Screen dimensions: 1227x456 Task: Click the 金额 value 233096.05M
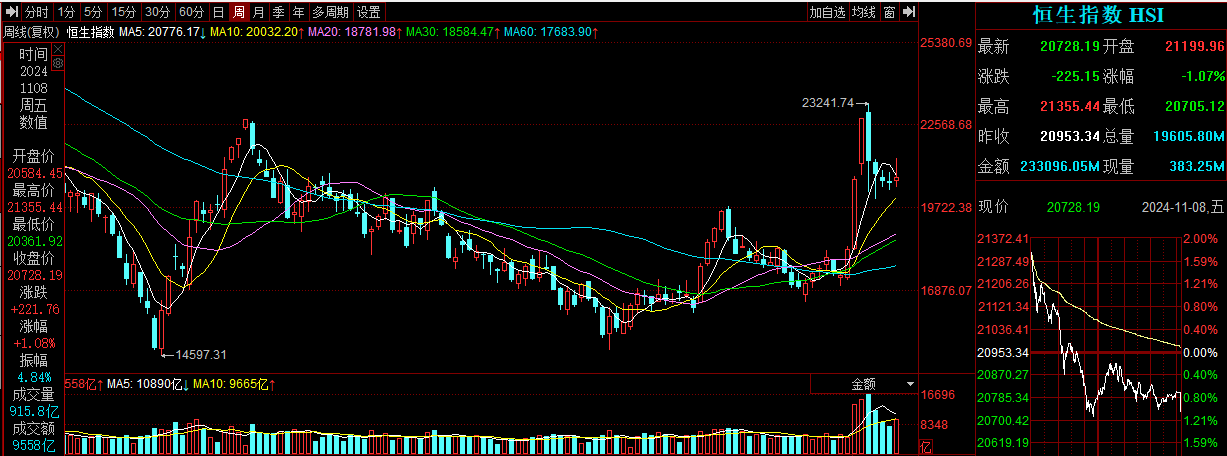tap(1060, 166)
